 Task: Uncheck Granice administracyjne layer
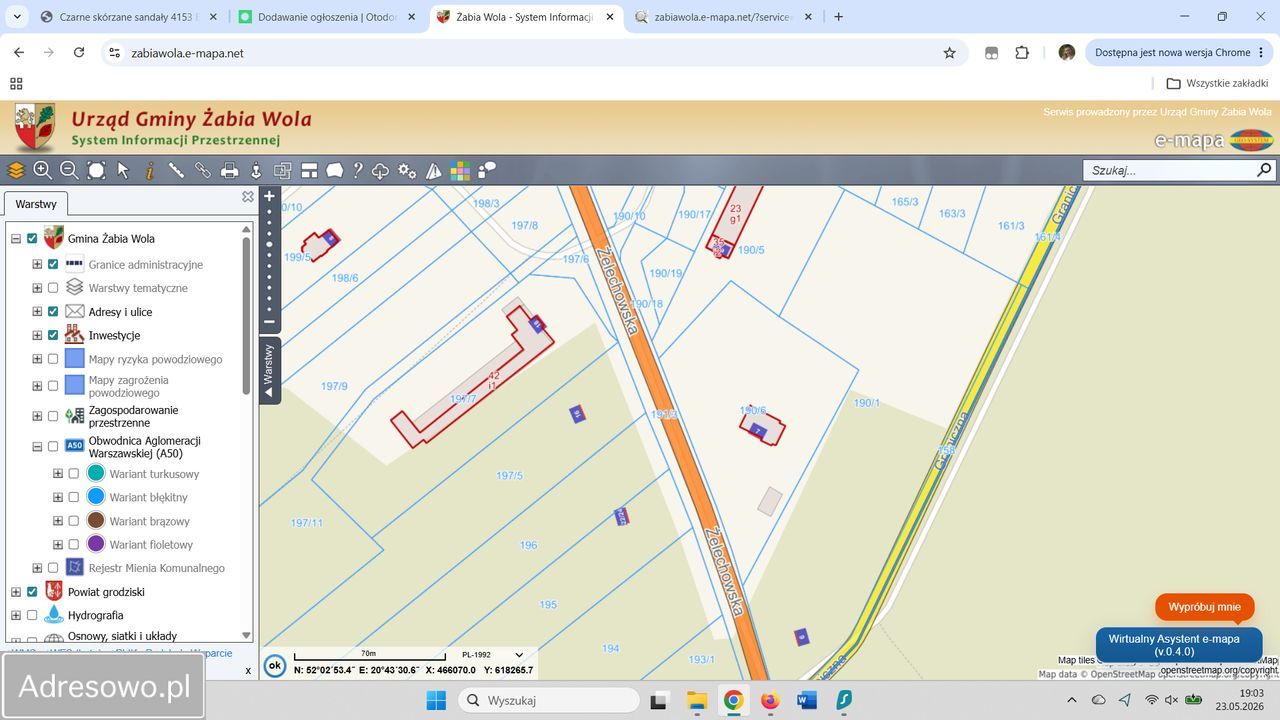[x=53, y=264]
